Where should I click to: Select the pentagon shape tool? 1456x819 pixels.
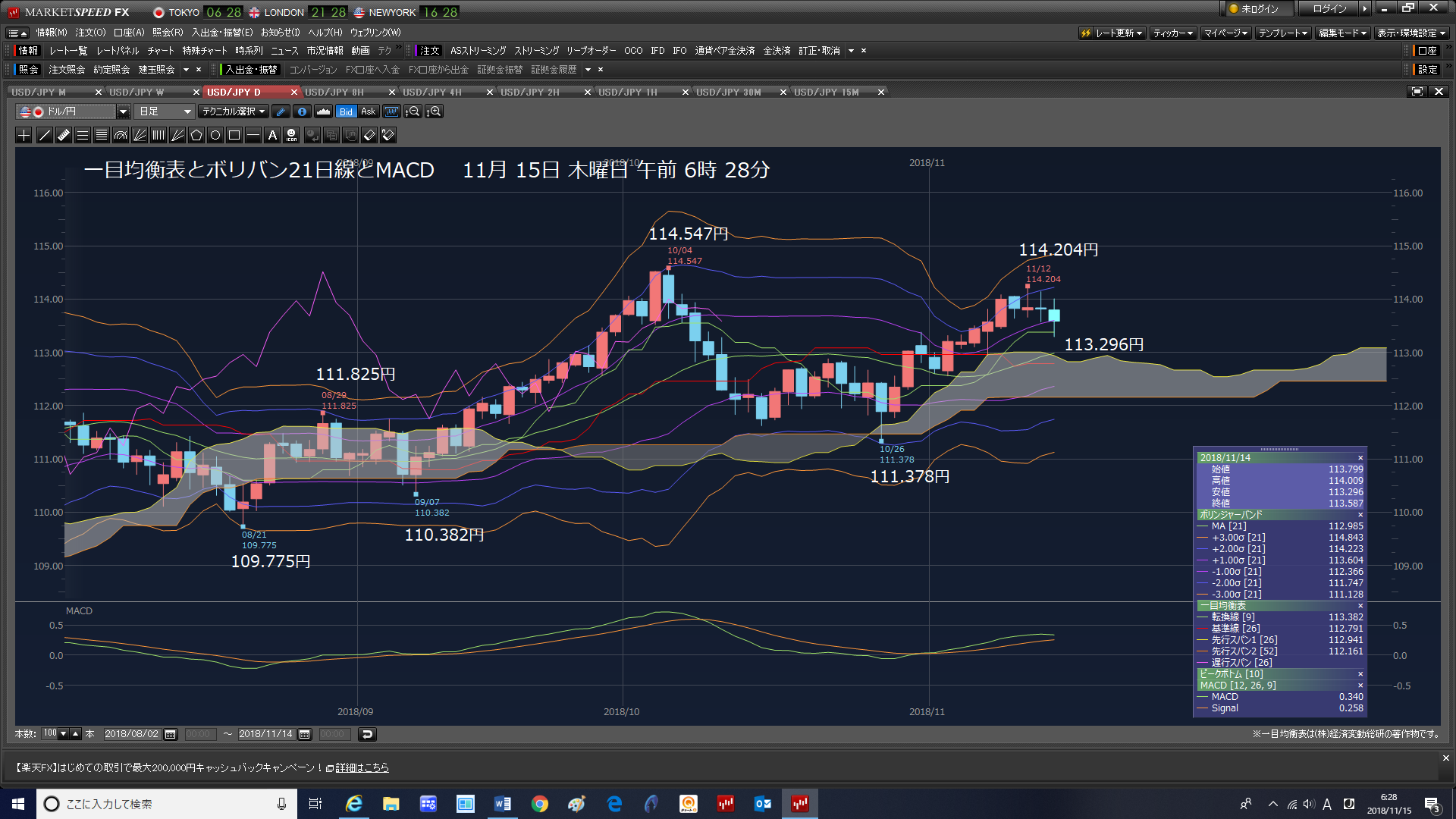tap(196, 135)
